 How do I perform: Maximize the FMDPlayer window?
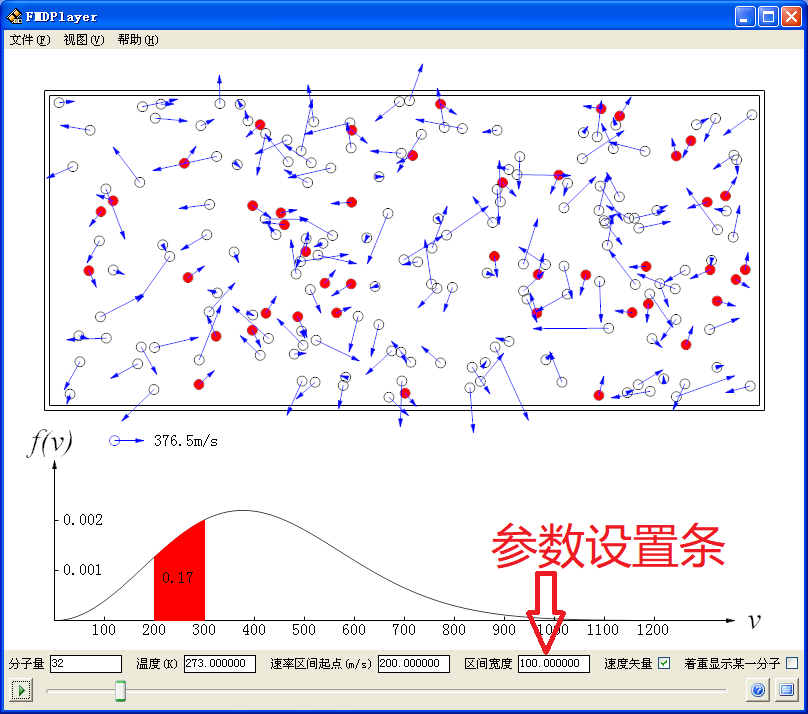pyautogui.click(x=768, y=16)
